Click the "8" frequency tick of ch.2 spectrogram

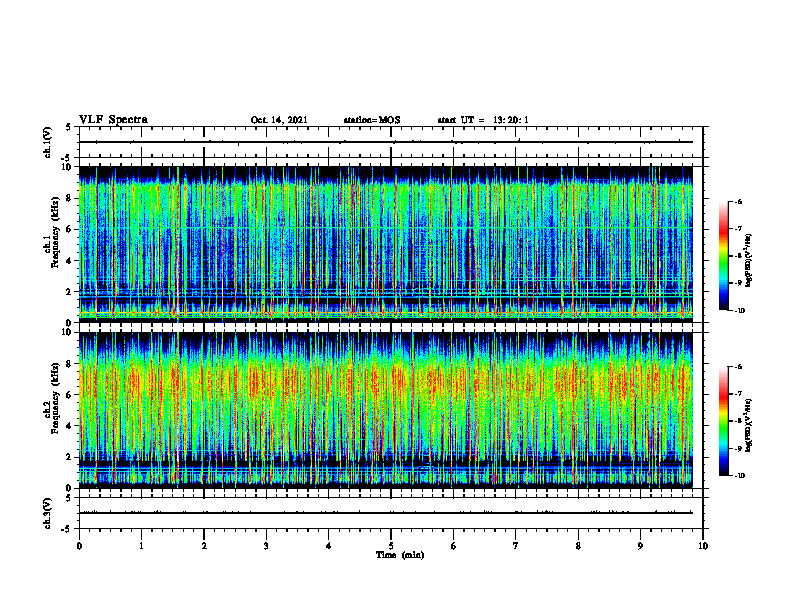click(70, 364)
